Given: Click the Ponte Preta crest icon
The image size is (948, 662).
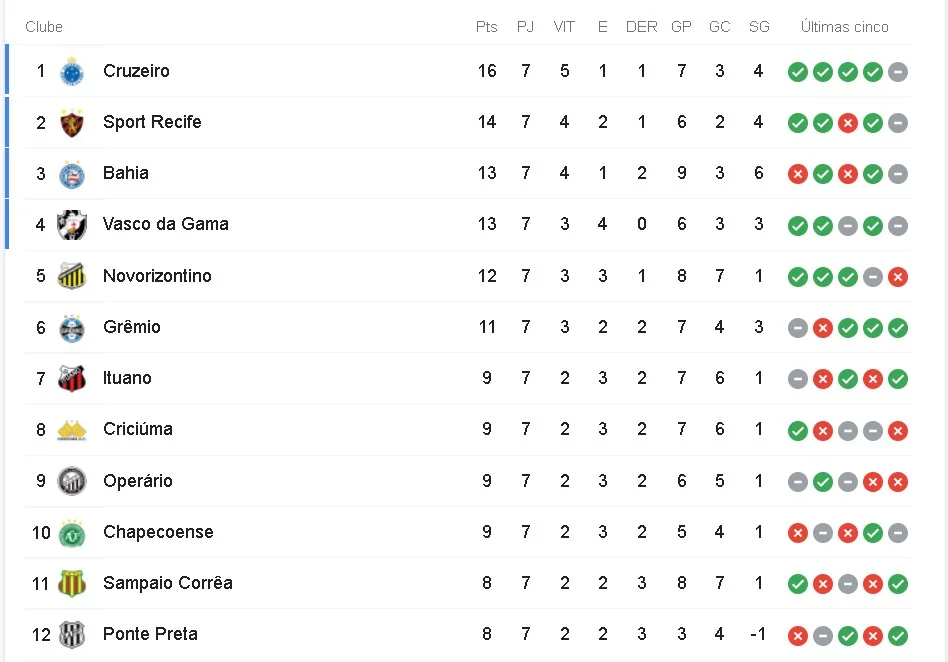Looking at the screenshot, I should [72, 635].
